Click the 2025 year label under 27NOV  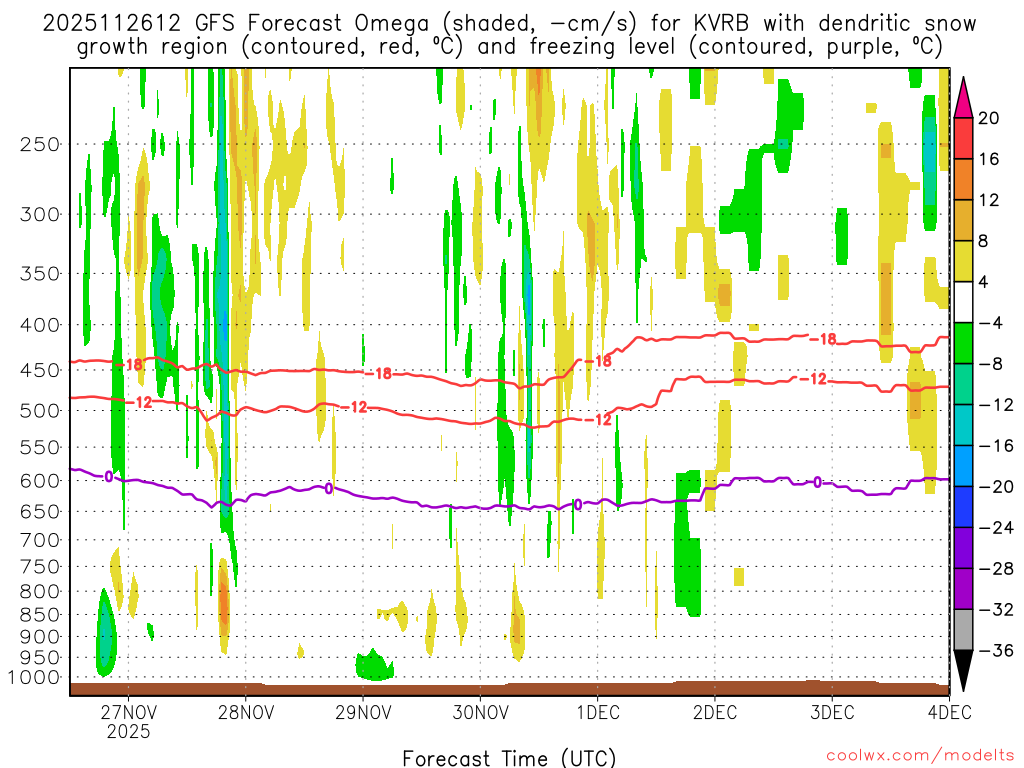(129, 731)
